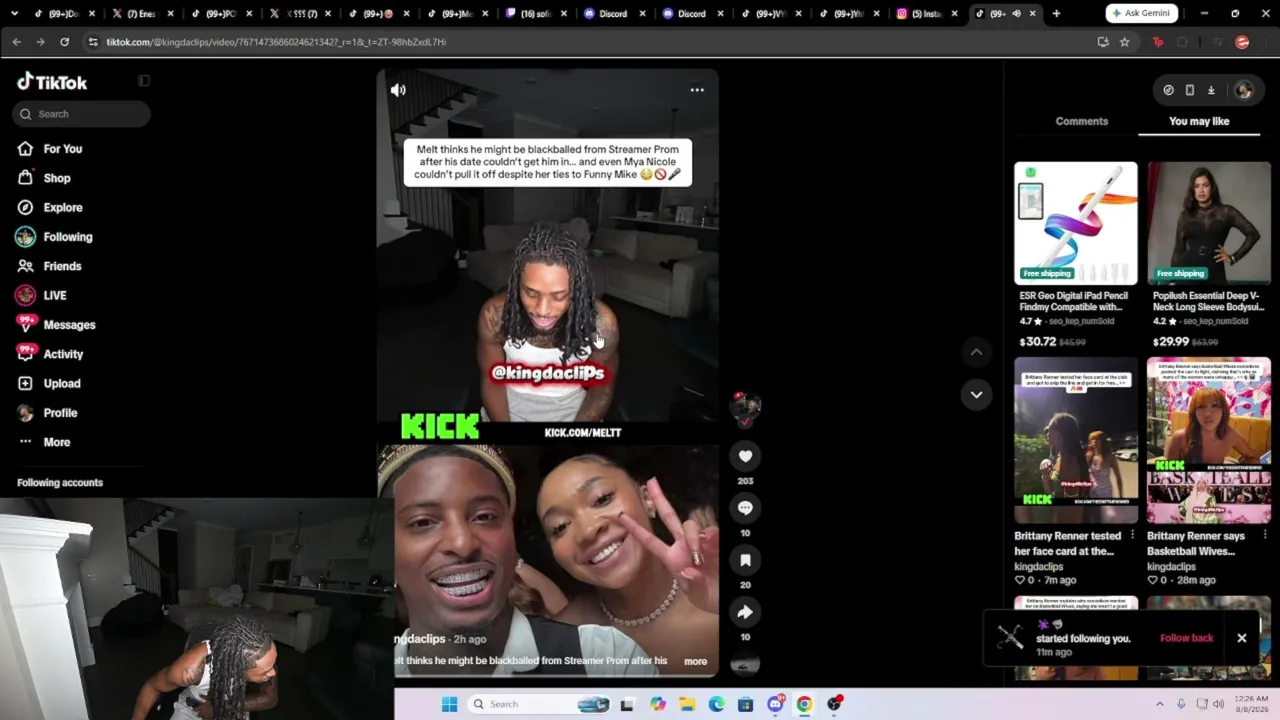Go back in the browser
The height and width of the screenshot is (720, 1280).
pos(16,42)
